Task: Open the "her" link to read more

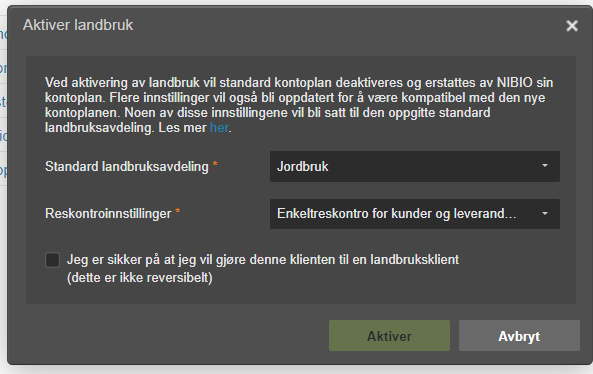Action: coord(219,128)
